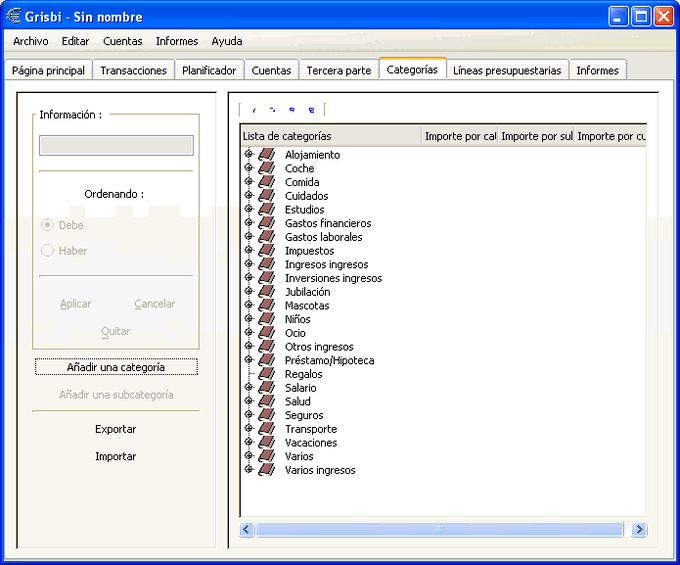
Task: Click the Regalos category book icon
Action: (x=267, y=374)
